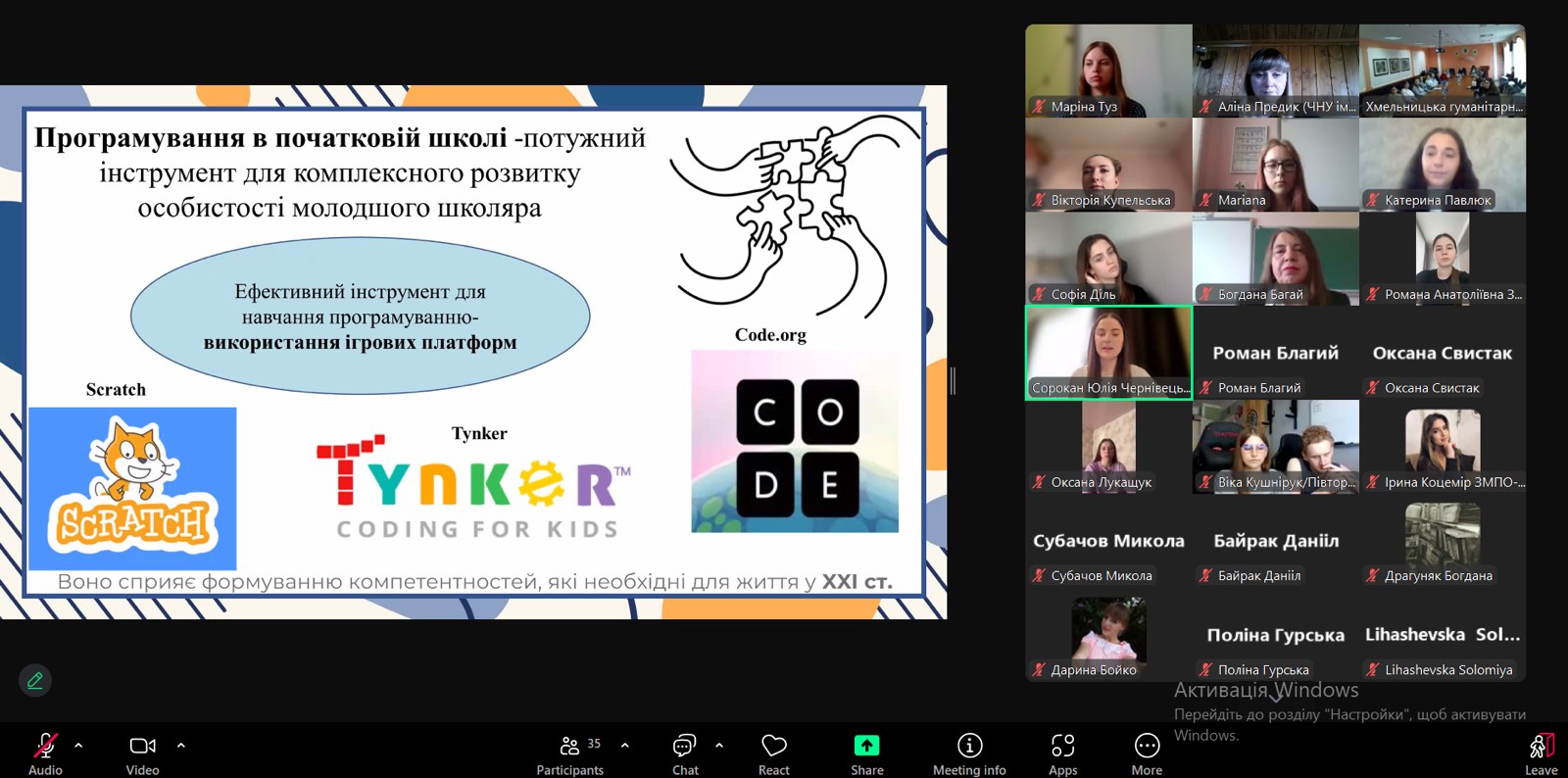Expand the audio options caret beside Audio
1568x778 pixels.
78,746
